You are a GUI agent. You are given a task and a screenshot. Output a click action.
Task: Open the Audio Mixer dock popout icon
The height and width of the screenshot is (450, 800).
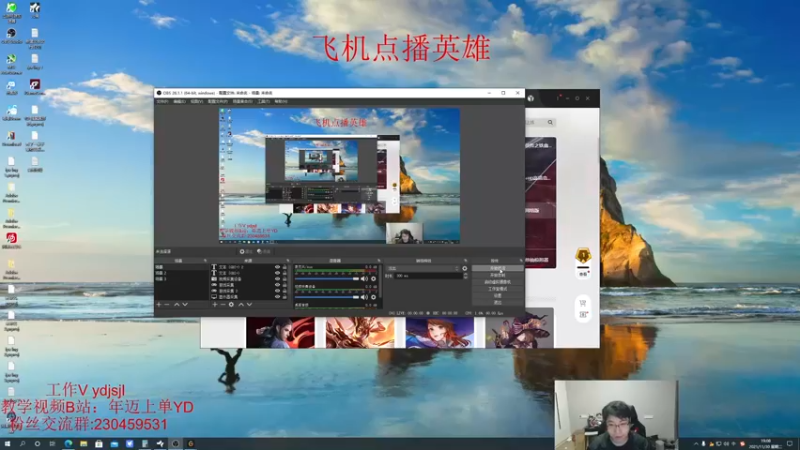[379, 261]
